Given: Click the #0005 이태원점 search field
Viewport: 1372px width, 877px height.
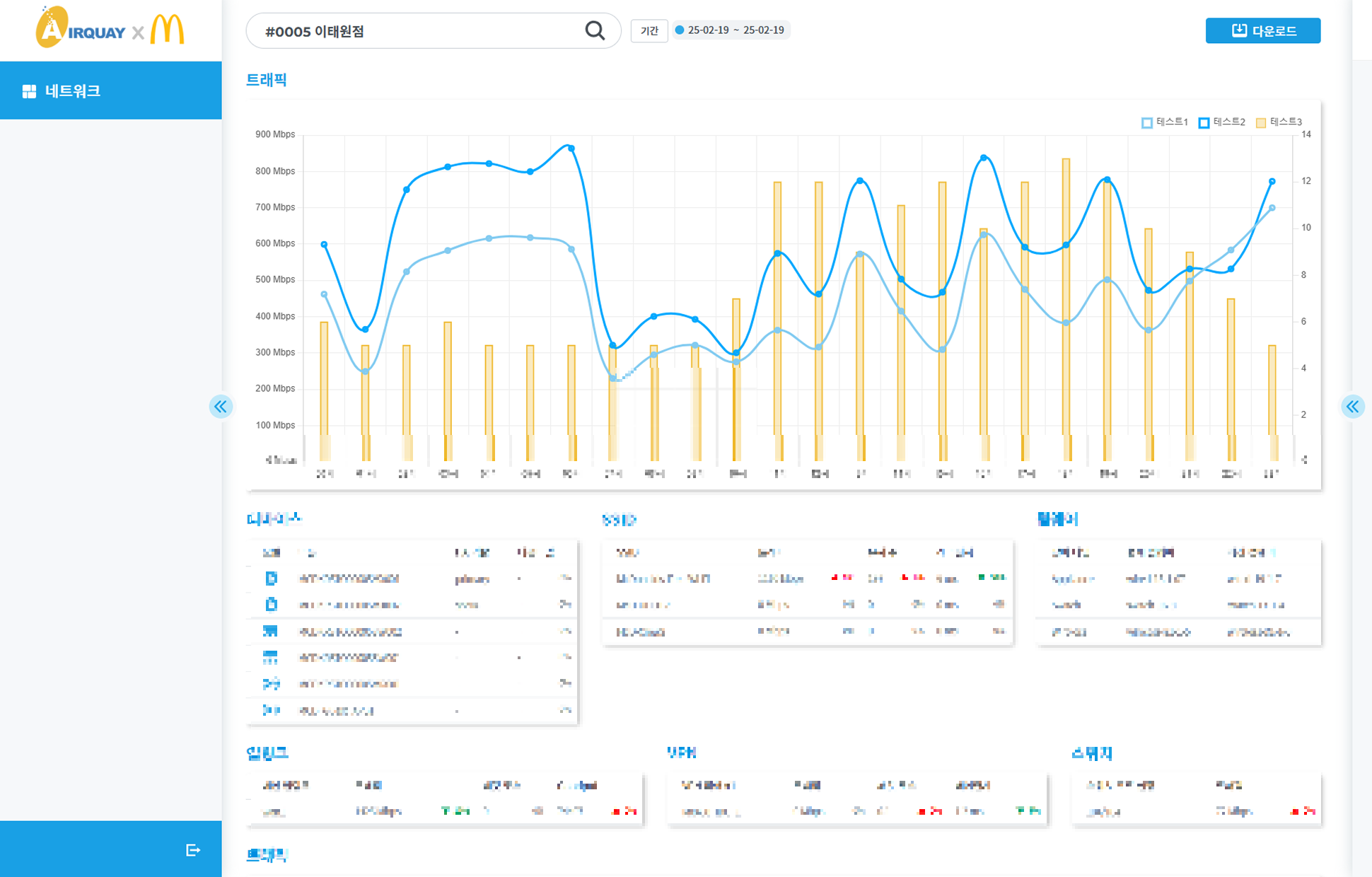Looking at the screenshot, I should click(417, 31).
